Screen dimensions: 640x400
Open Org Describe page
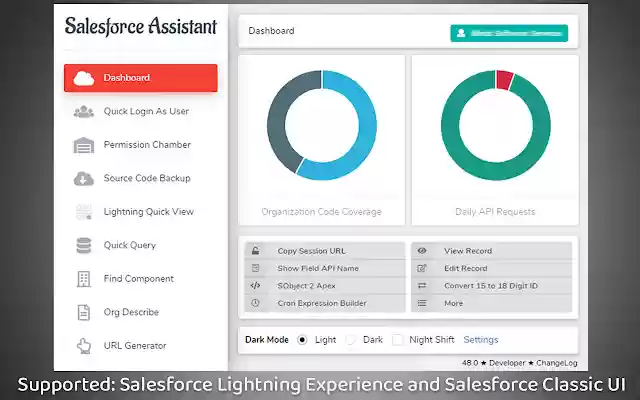pyautogui.click(x=141, y=312)
